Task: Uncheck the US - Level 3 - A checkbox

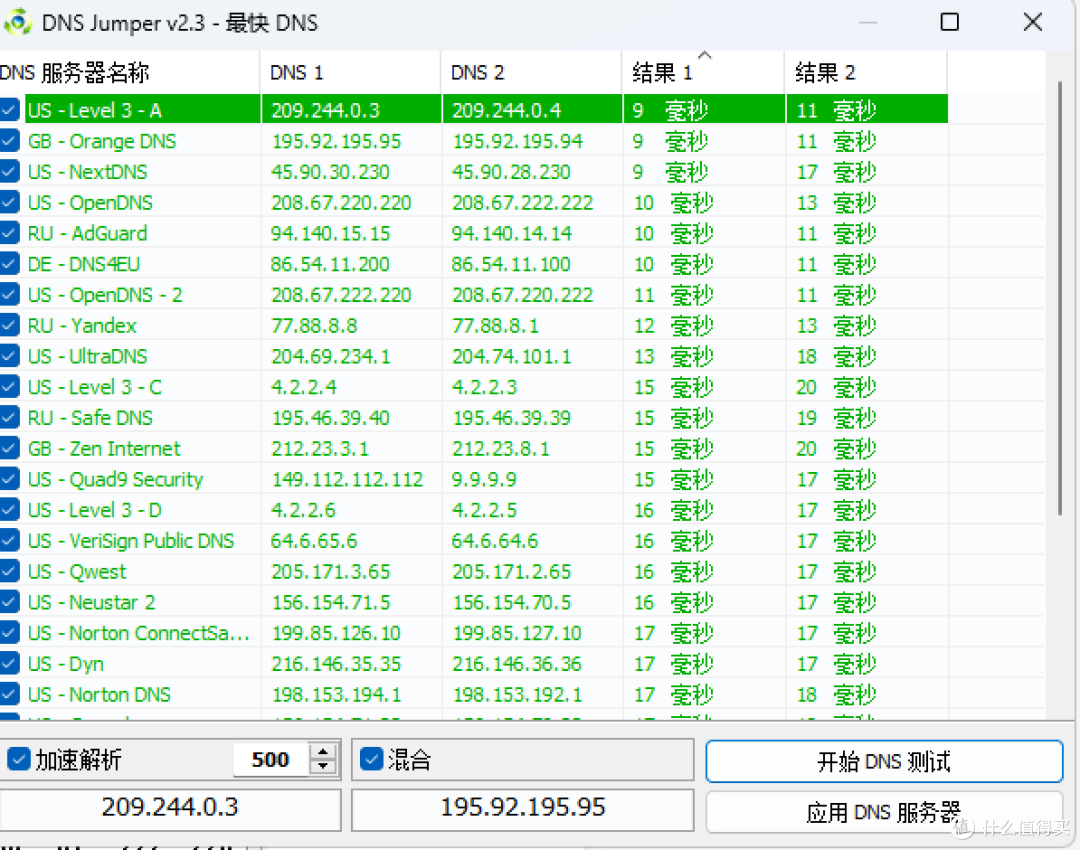Action: point(9,110)
